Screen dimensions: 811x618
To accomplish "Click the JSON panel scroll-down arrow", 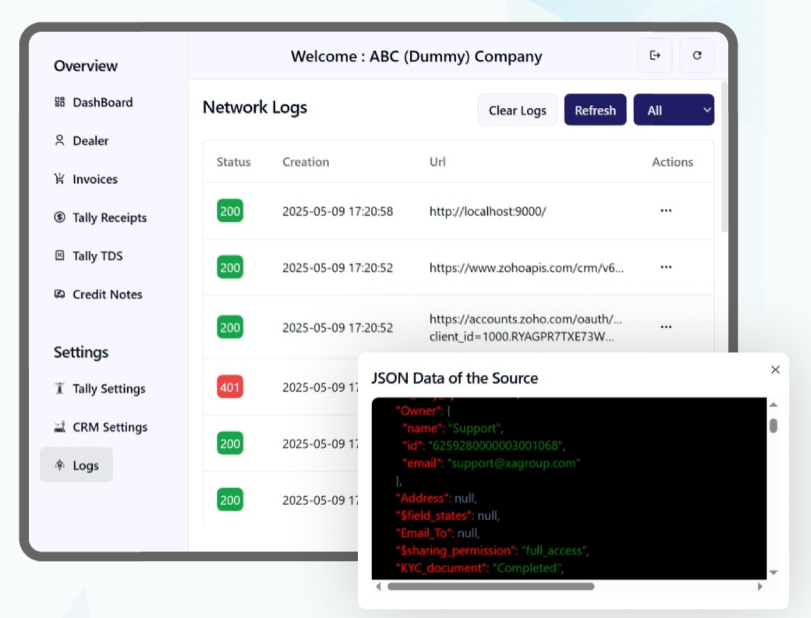I will (773, 572).
